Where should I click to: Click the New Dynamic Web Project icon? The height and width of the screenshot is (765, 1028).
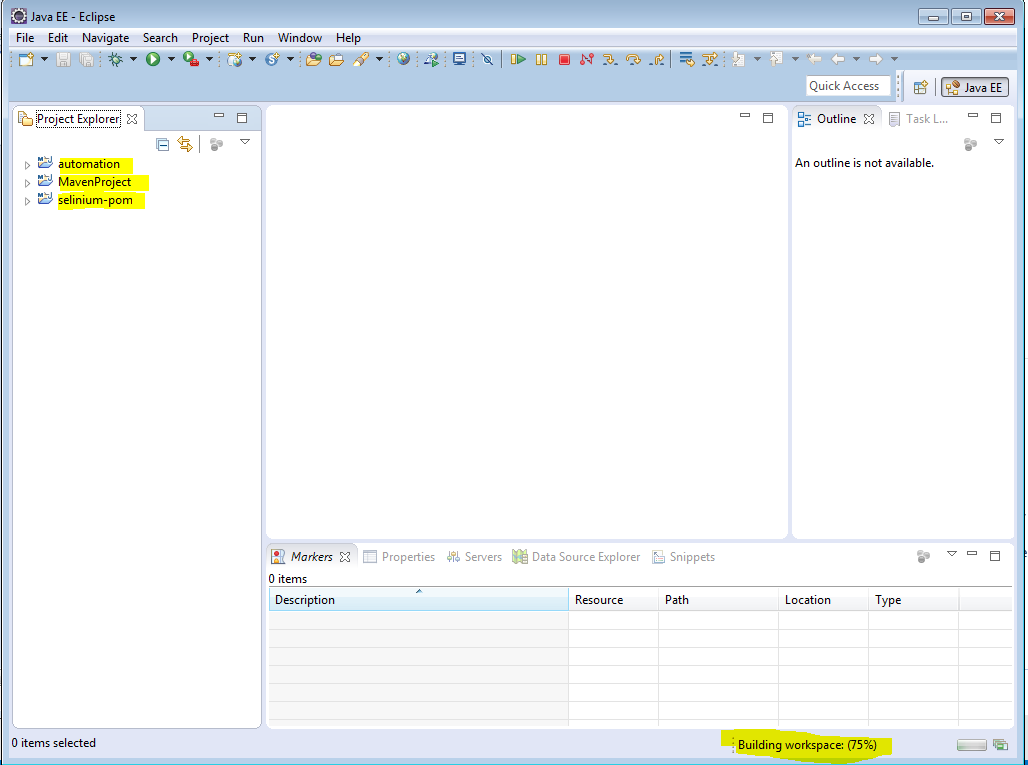(x=235, y=60)
